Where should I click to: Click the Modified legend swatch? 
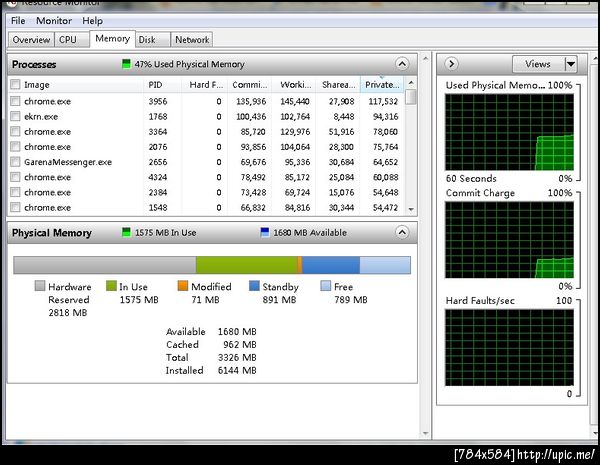click(x=183, y=286)
